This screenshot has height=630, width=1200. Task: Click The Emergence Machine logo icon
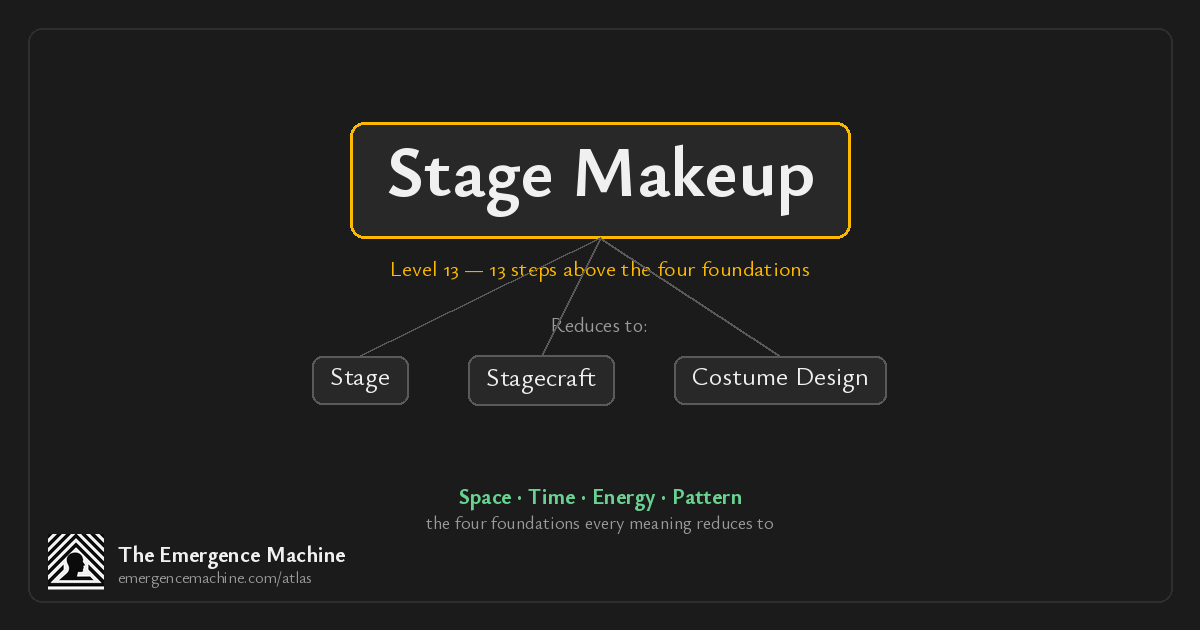click(x=76, y=562)
